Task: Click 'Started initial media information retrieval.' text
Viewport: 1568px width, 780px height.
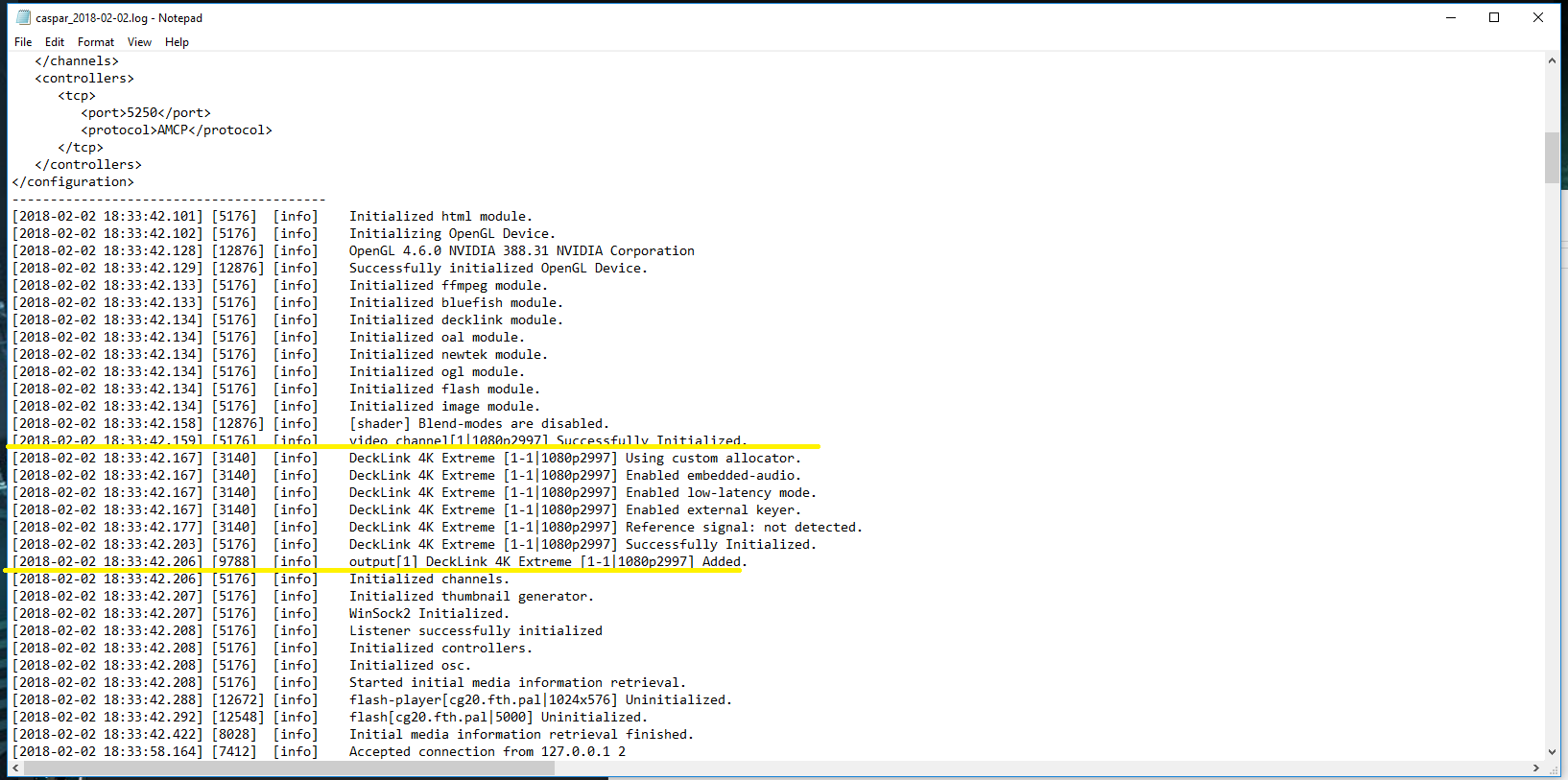Action: click(x=517, y=683)
